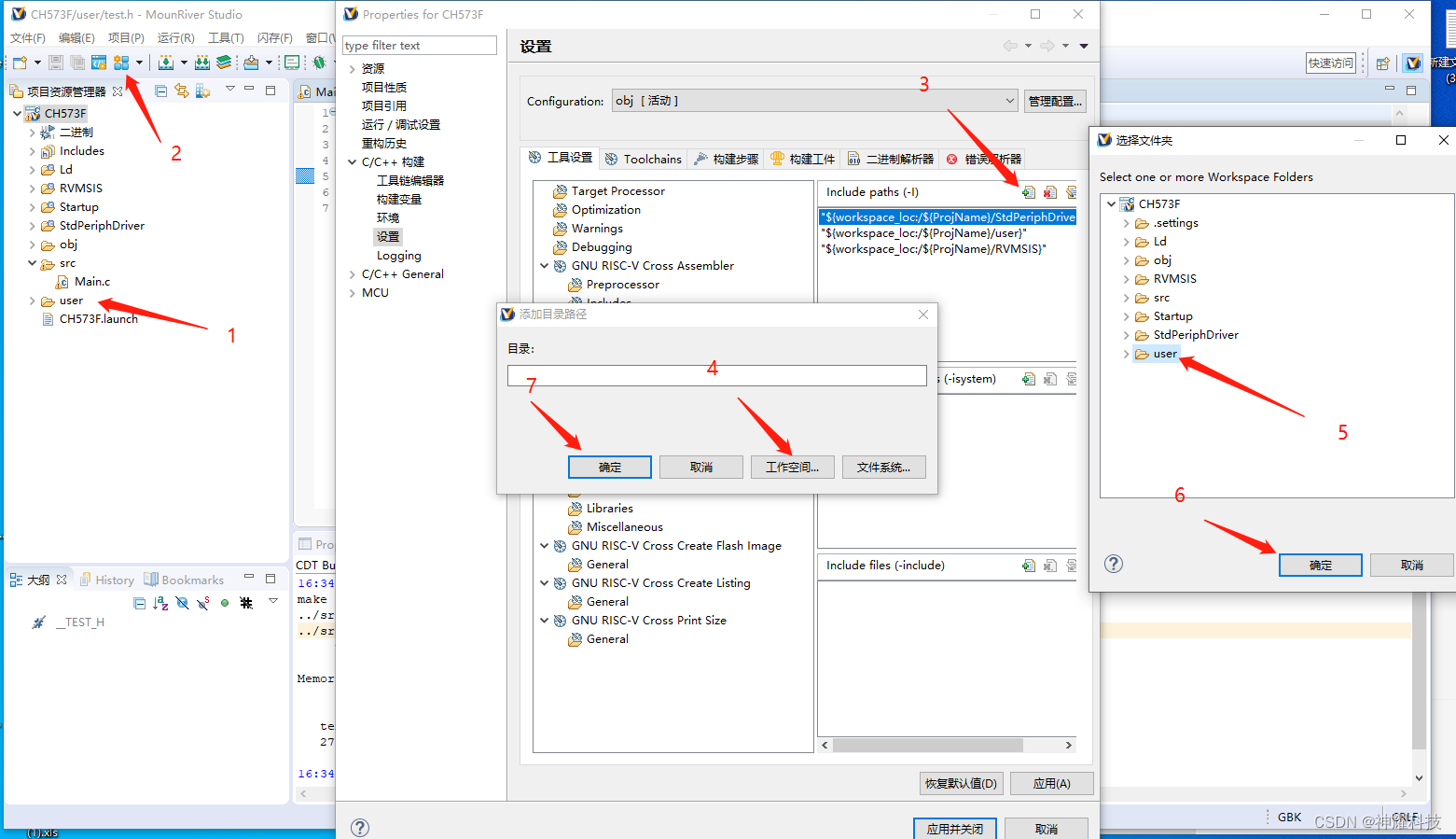Expand the Includes folder in project tree
Viewport: 1456px width, 839px height.
coord(33,151)
